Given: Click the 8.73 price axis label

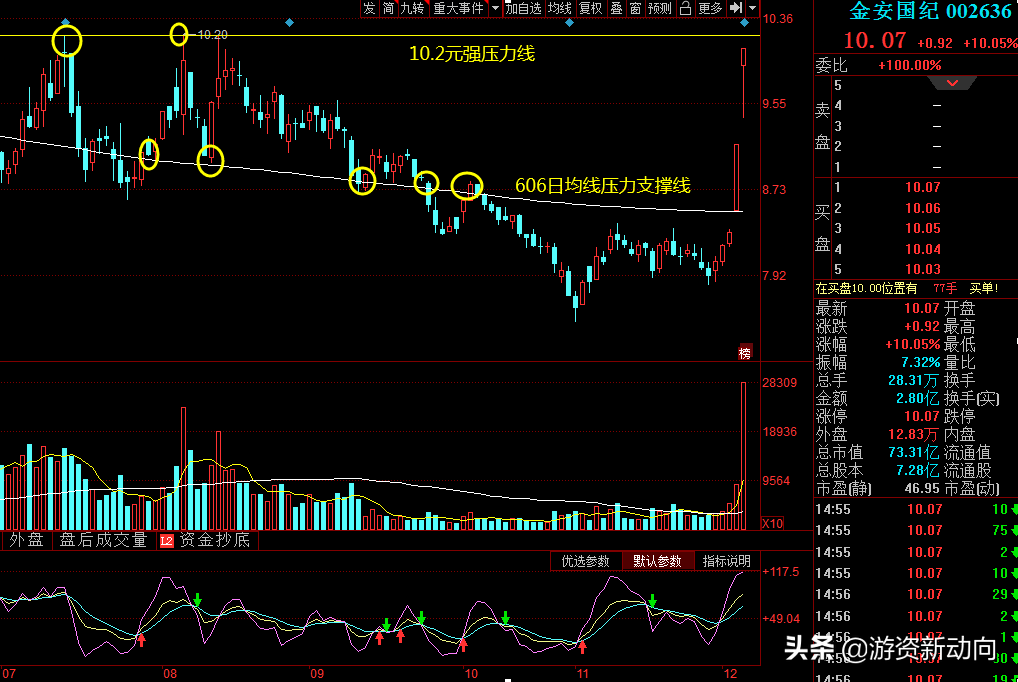Looking at the screenshot, I should (774, 190).
